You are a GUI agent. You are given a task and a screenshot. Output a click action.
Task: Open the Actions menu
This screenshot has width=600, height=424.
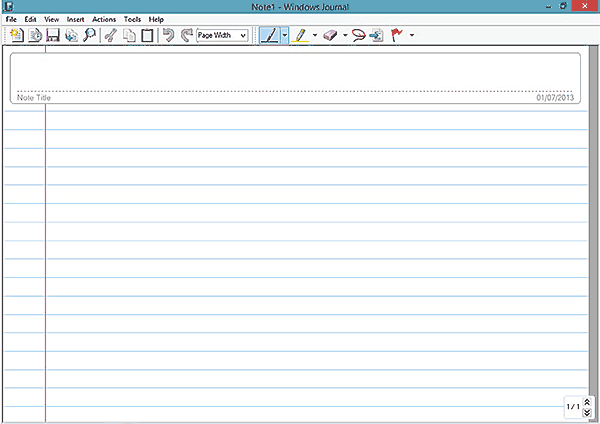103,19
